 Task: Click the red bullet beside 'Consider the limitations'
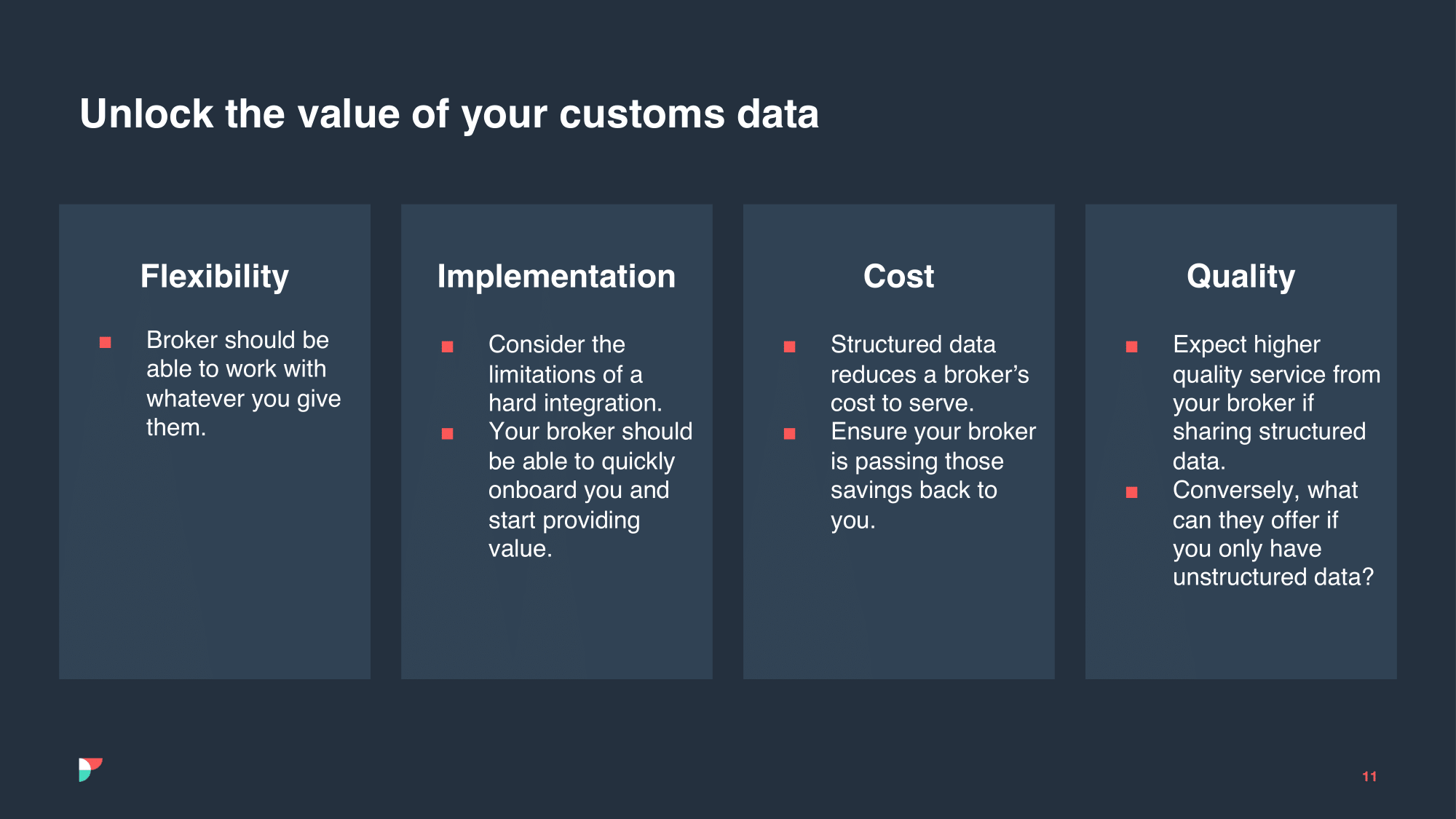448,347
